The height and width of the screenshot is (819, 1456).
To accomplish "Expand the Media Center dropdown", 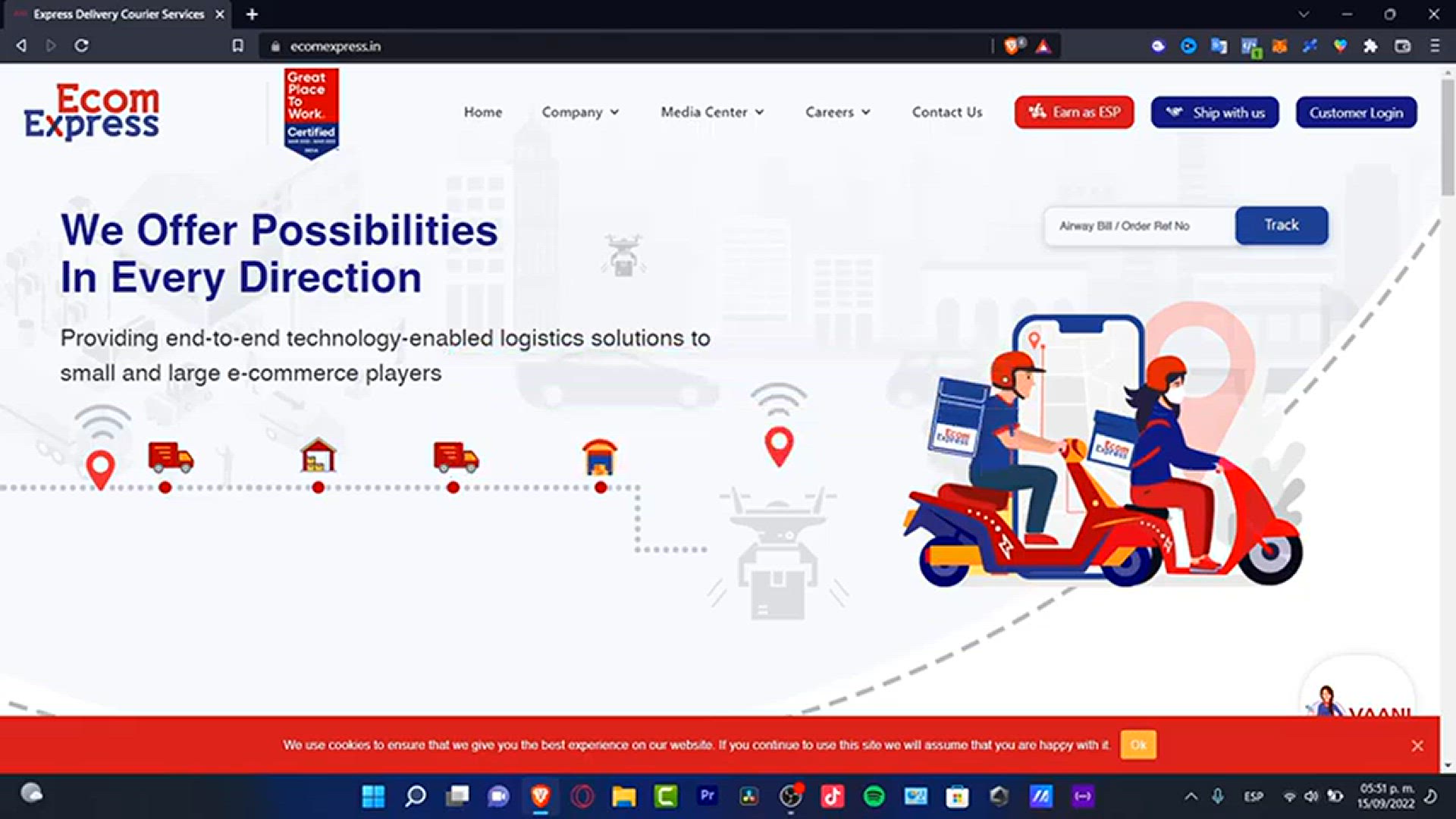I will pos(712,112).
